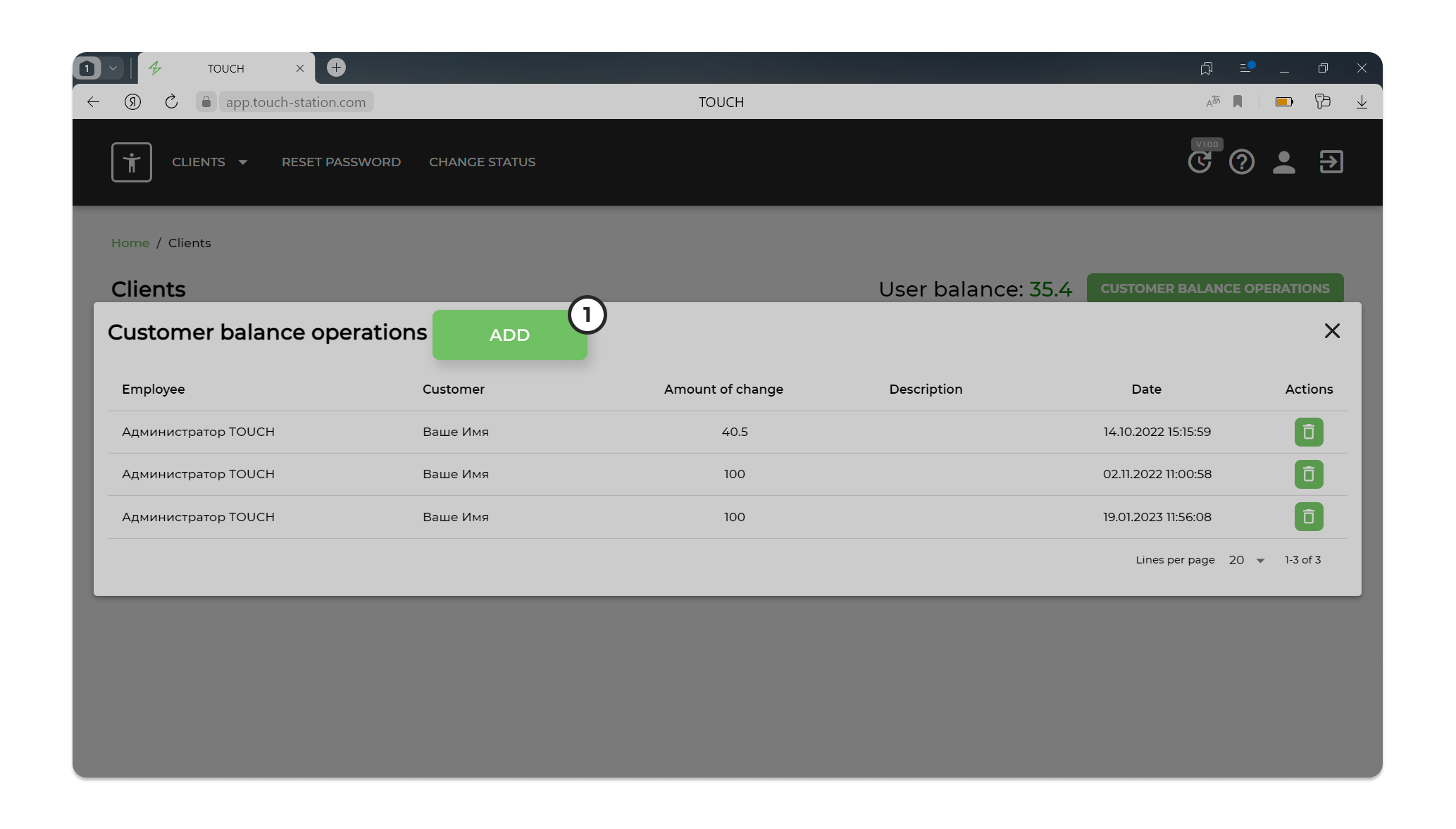The height and width of the screenshot is (829, 1456).
Task: Select the date cell 14.10.2022 15:15:59
Action: [x=1157, y=432]
